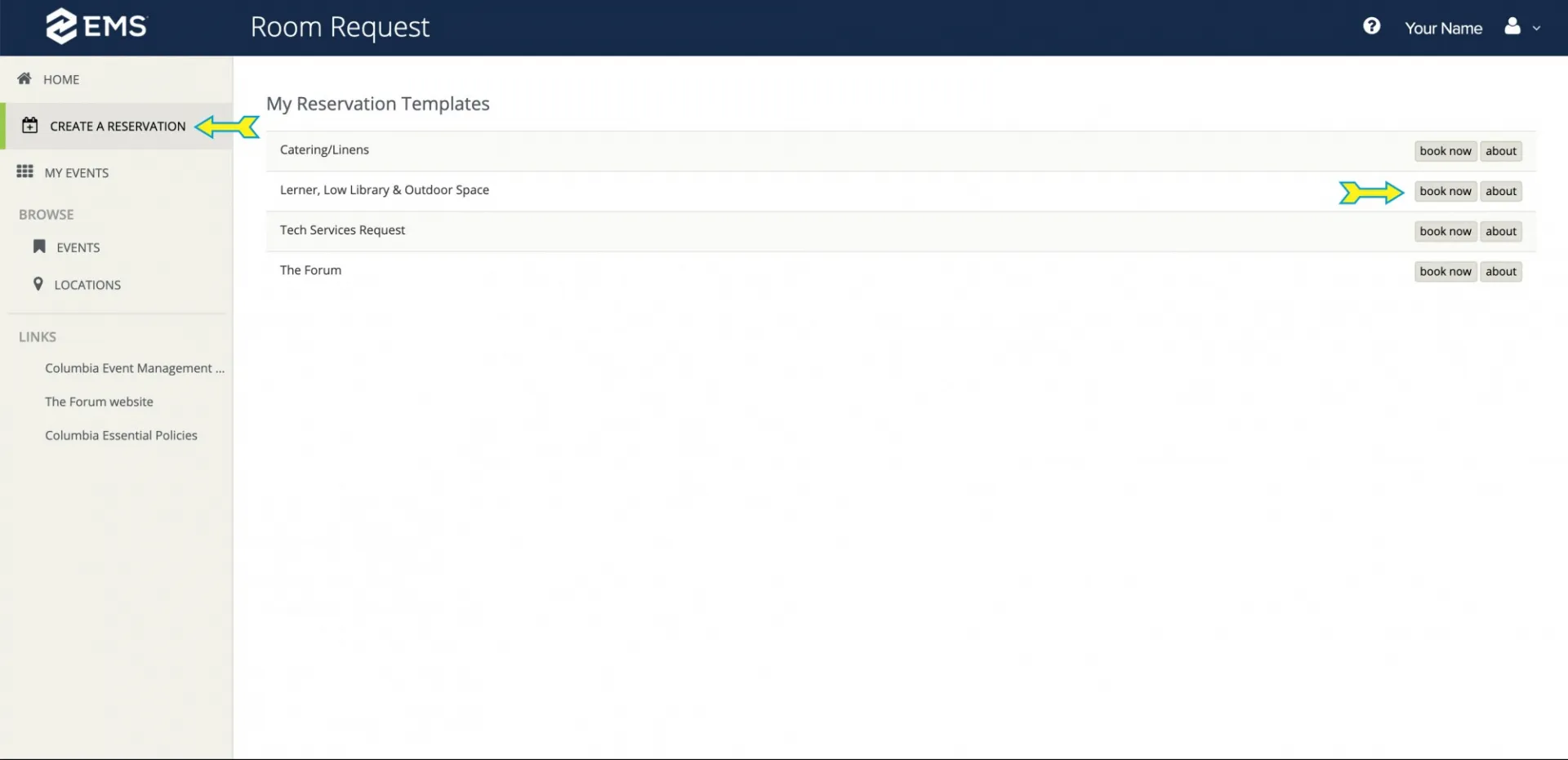1568x760 pixels.
Task: Open about for Tech Services Request
Action: [x=1501, y=231]
